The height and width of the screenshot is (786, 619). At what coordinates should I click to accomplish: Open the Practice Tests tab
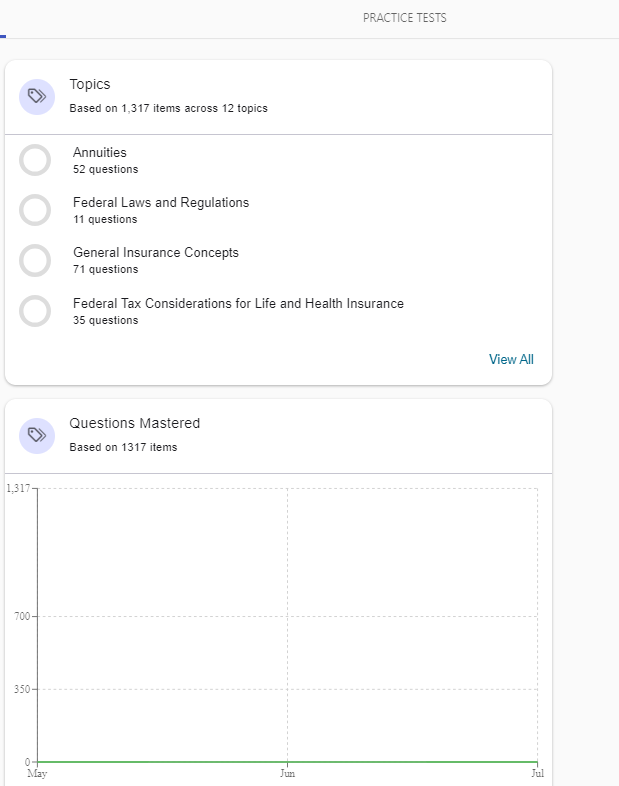[404, 18]
